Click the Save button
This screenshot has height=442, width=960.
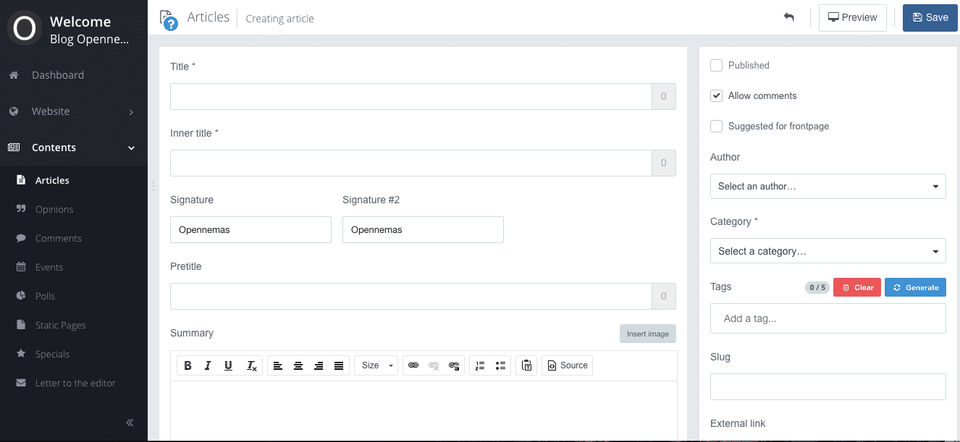(x=929, y=18)
